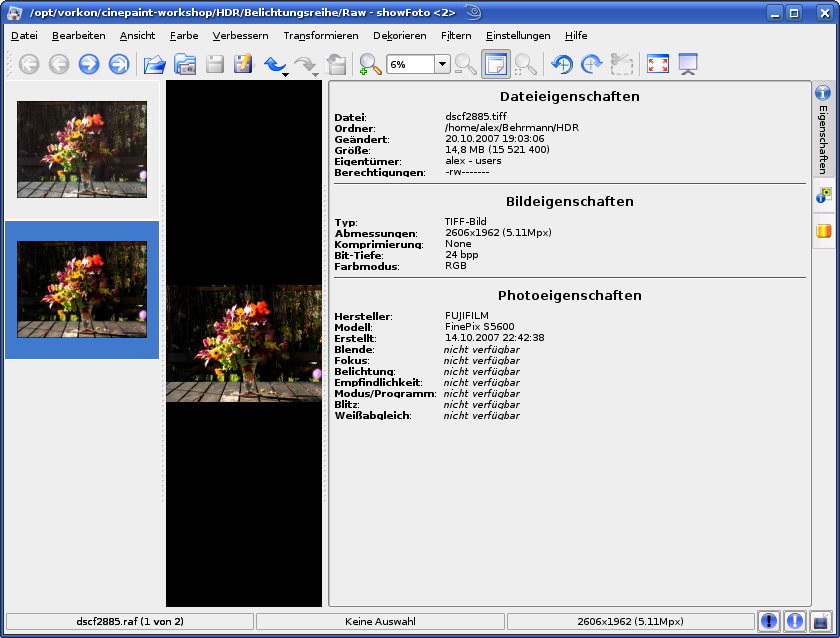
Task: Switch to the Eigenschaften sidebar tab
Action: [823, 130]
